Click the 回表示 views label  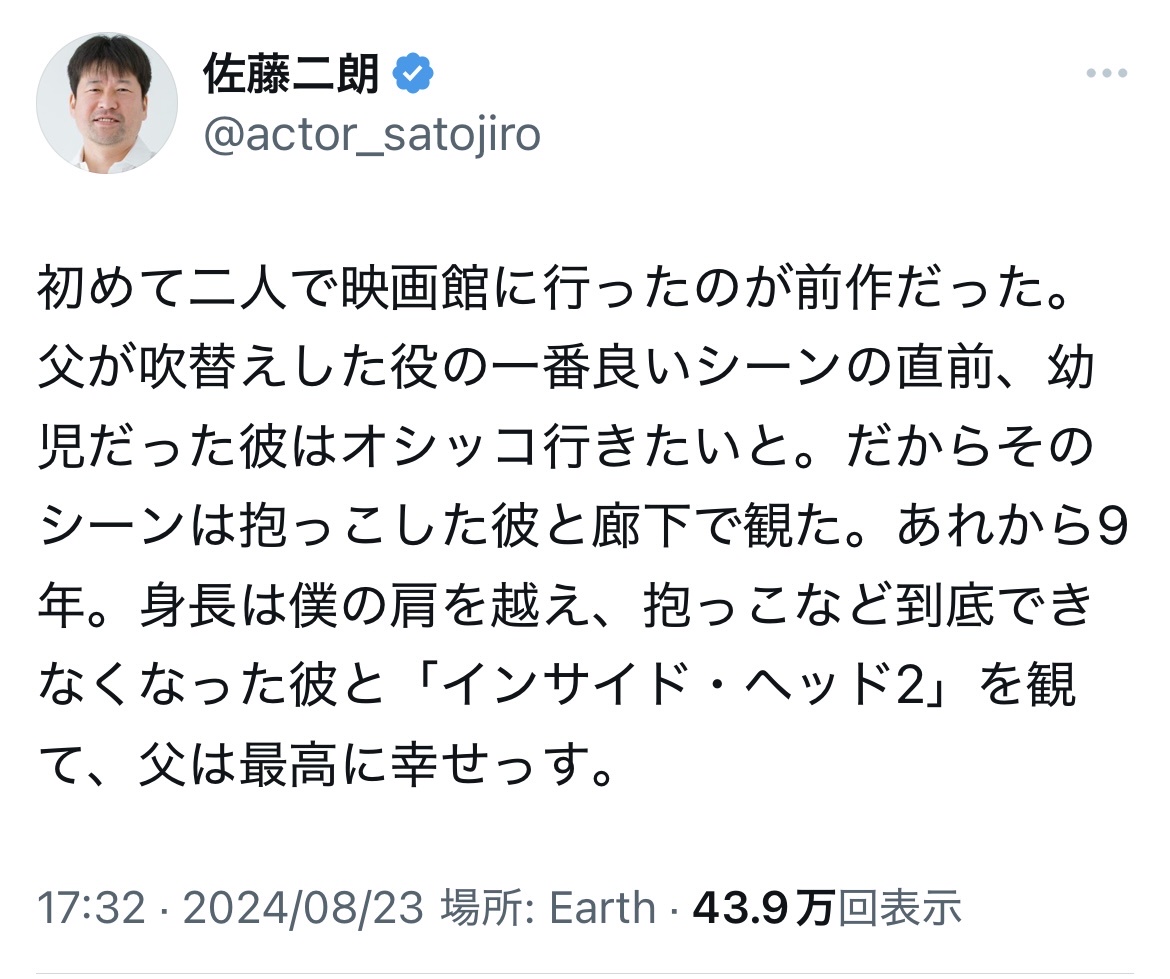[900, 908]
